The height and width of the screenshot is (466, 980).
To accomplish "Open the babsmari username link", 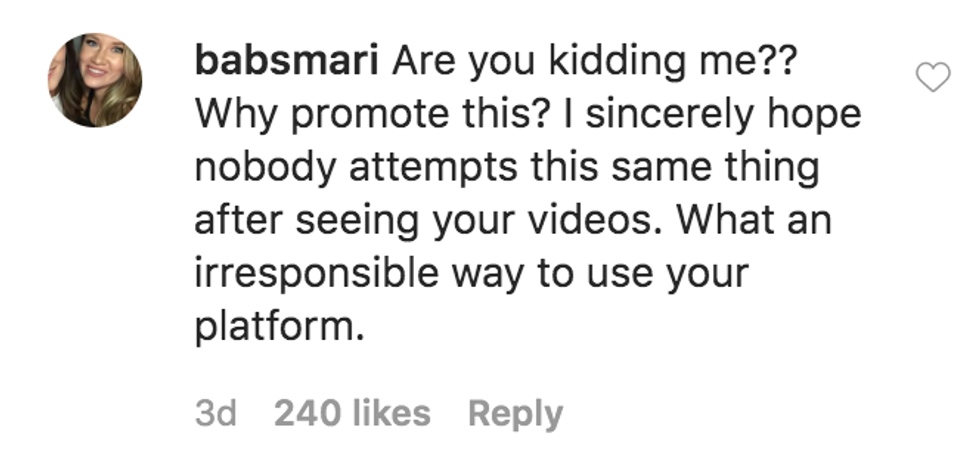I will pos(285,62).
